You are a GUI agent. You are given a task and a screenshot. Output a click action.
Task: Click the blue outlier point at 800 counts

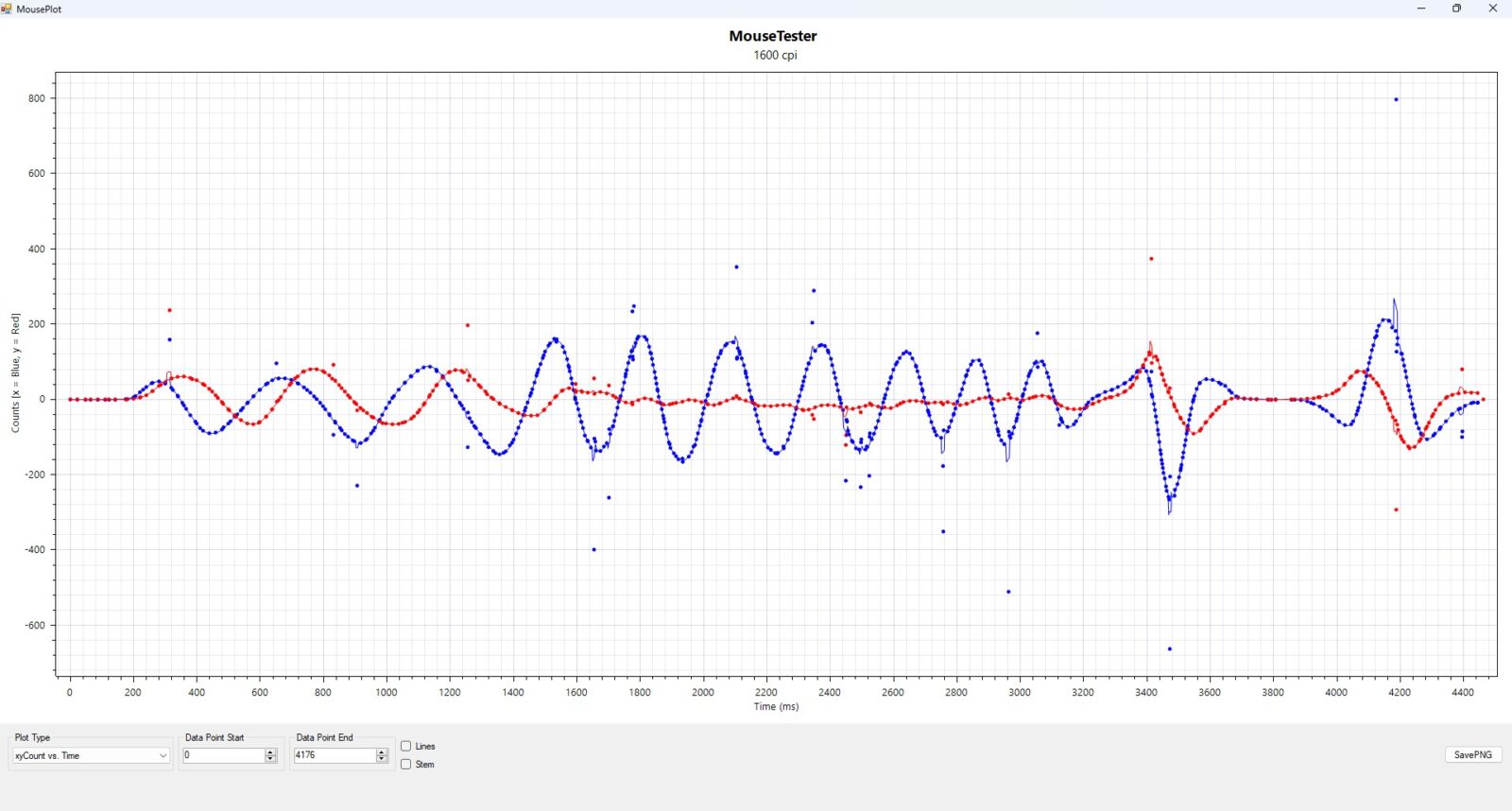point(1396,99)
